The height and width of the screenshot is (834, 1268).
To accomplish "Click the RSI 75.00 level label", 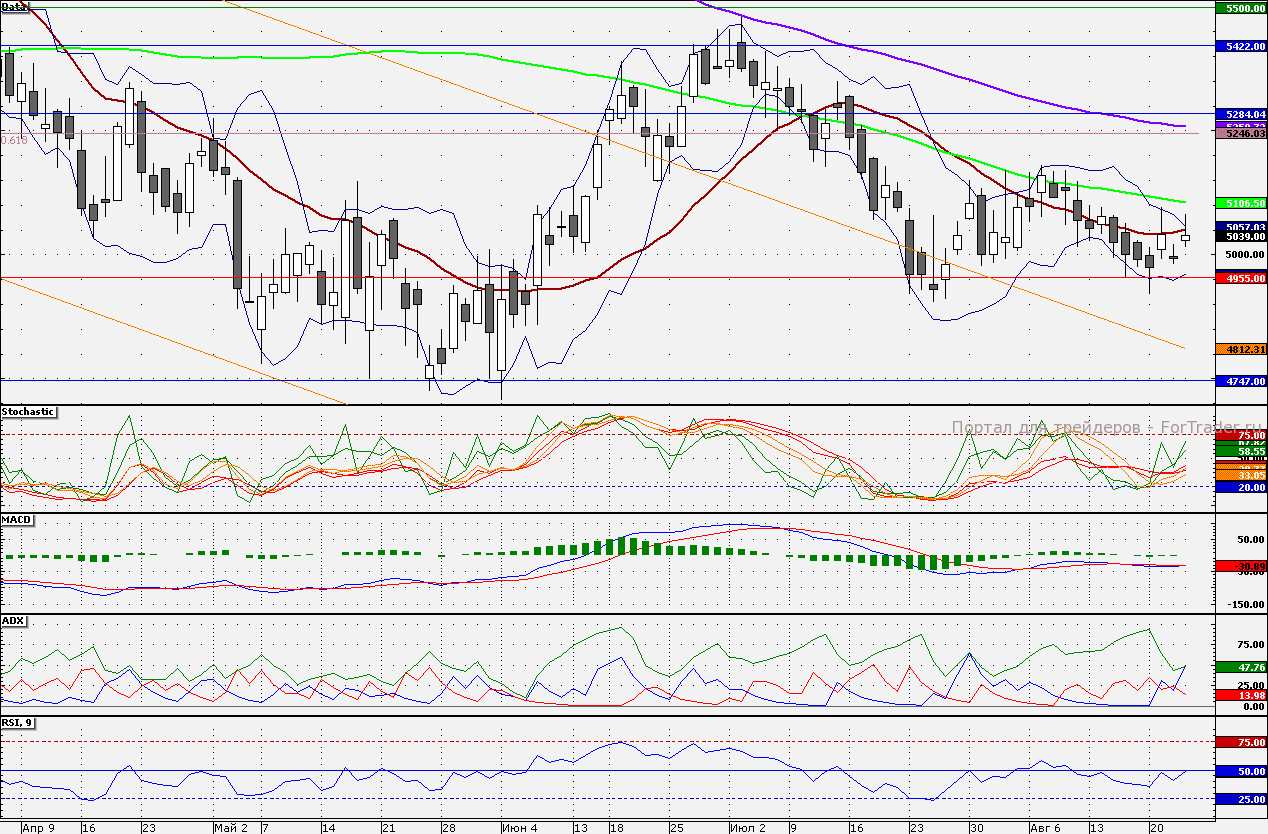I will point(1240,743).
